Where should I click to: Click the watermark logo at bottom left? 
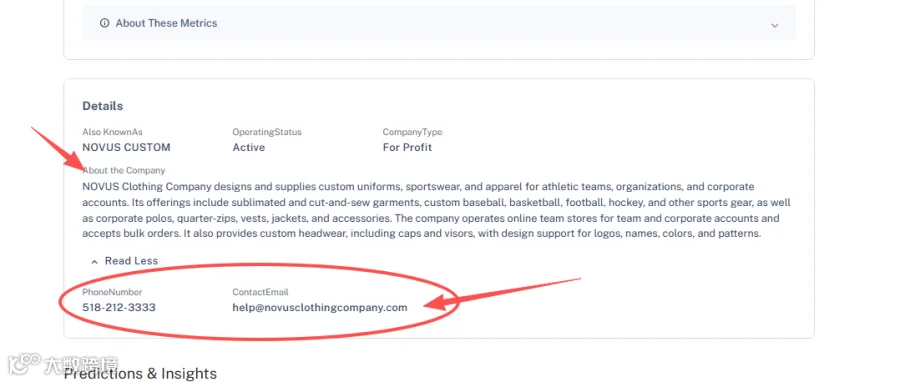[x=63, y=364]
